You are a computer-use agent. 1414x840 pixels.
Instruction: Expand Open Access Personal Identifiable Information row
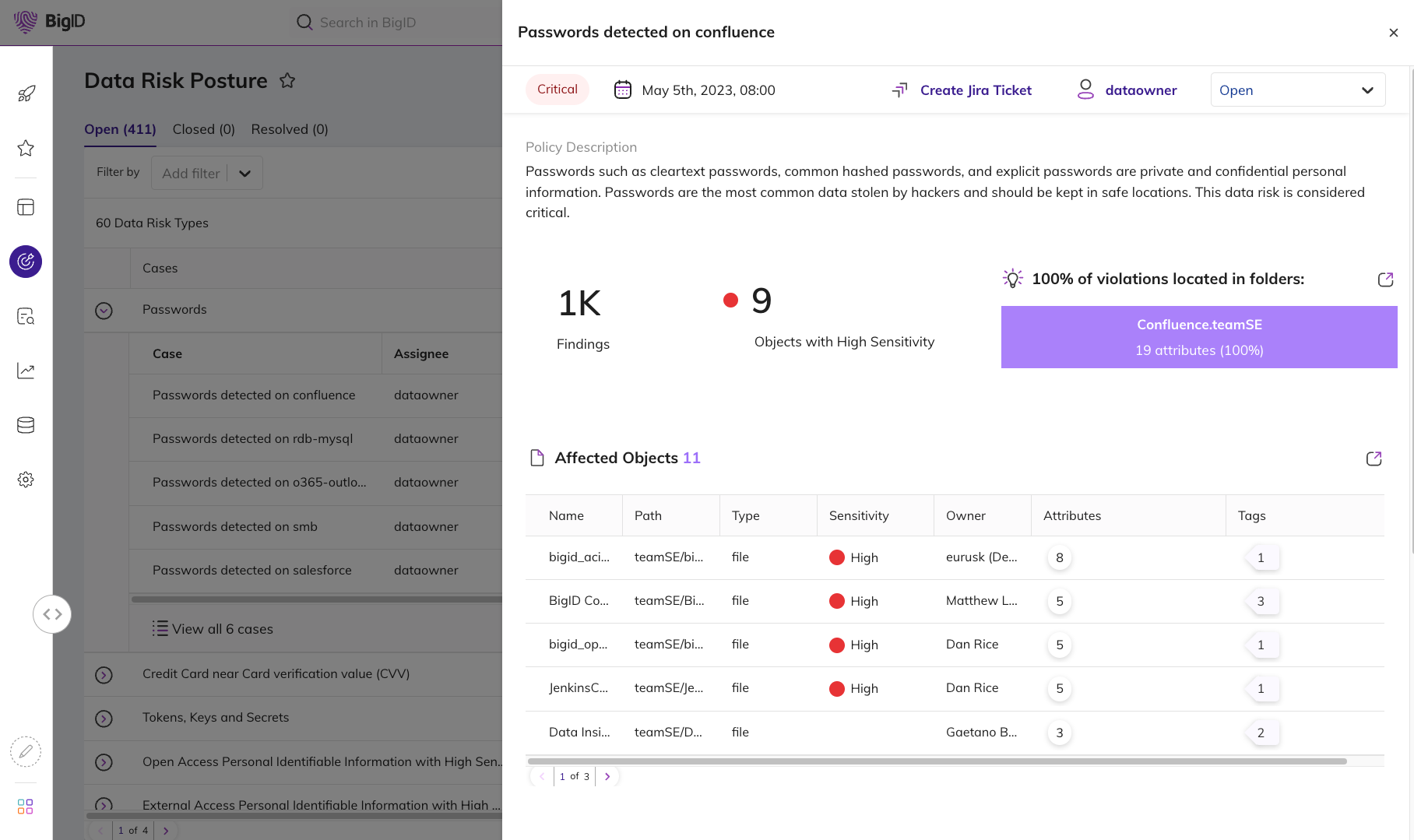pyautogui.click(x=104, y=762)
